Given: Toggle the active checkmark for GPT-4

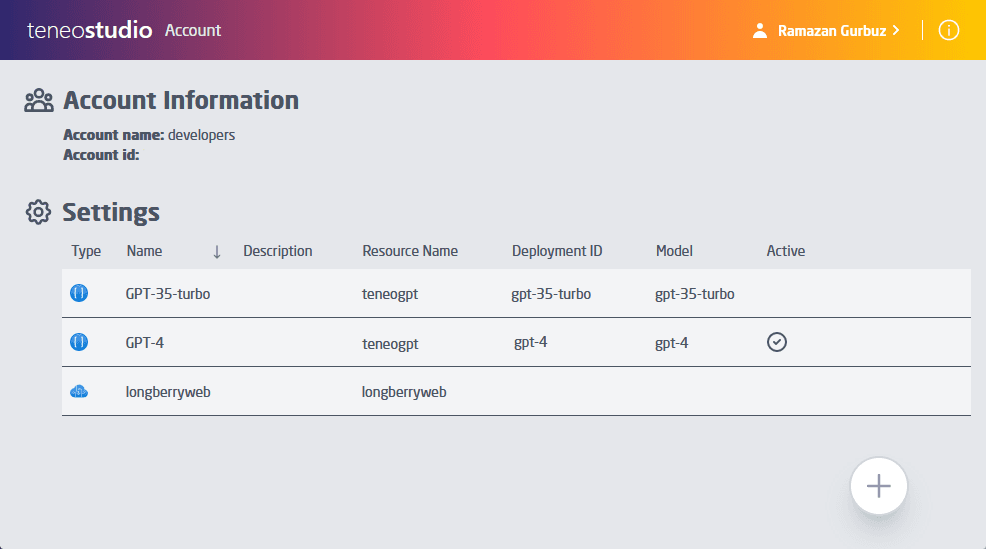Looking at the screenshot, I should (x=777, y=342).
